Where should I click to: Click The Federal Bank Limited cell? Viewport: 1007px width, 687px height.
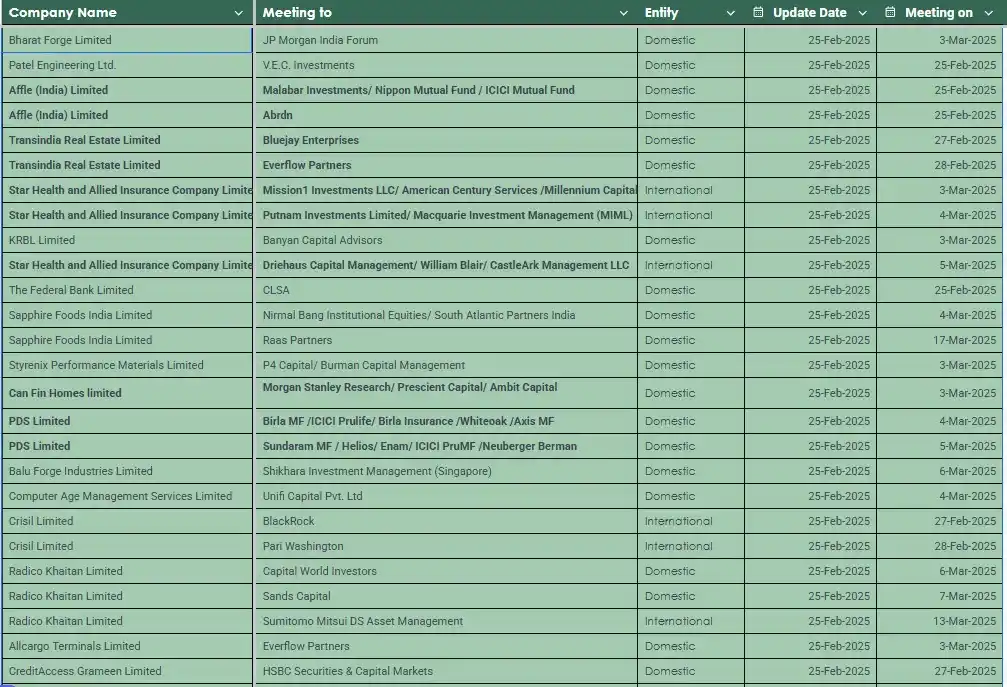[127, 290]
